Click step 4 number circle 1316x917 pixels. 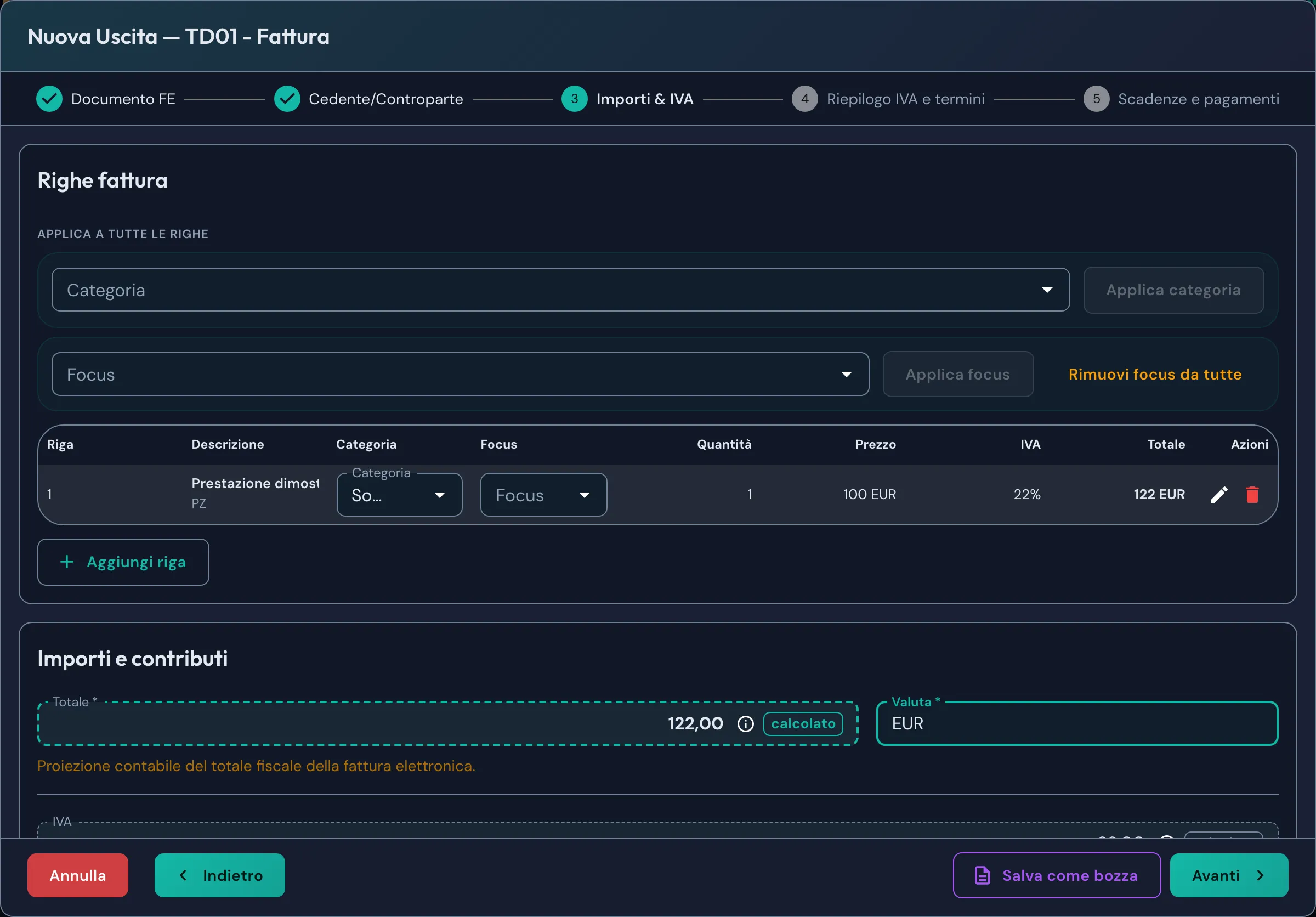805,99
